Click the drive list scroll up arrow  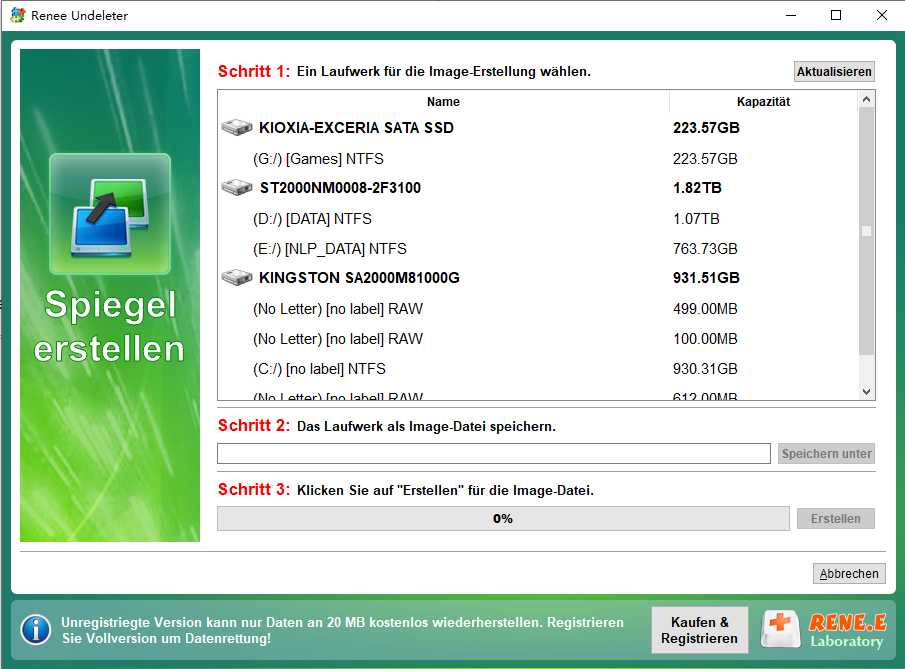click(866, 99)
